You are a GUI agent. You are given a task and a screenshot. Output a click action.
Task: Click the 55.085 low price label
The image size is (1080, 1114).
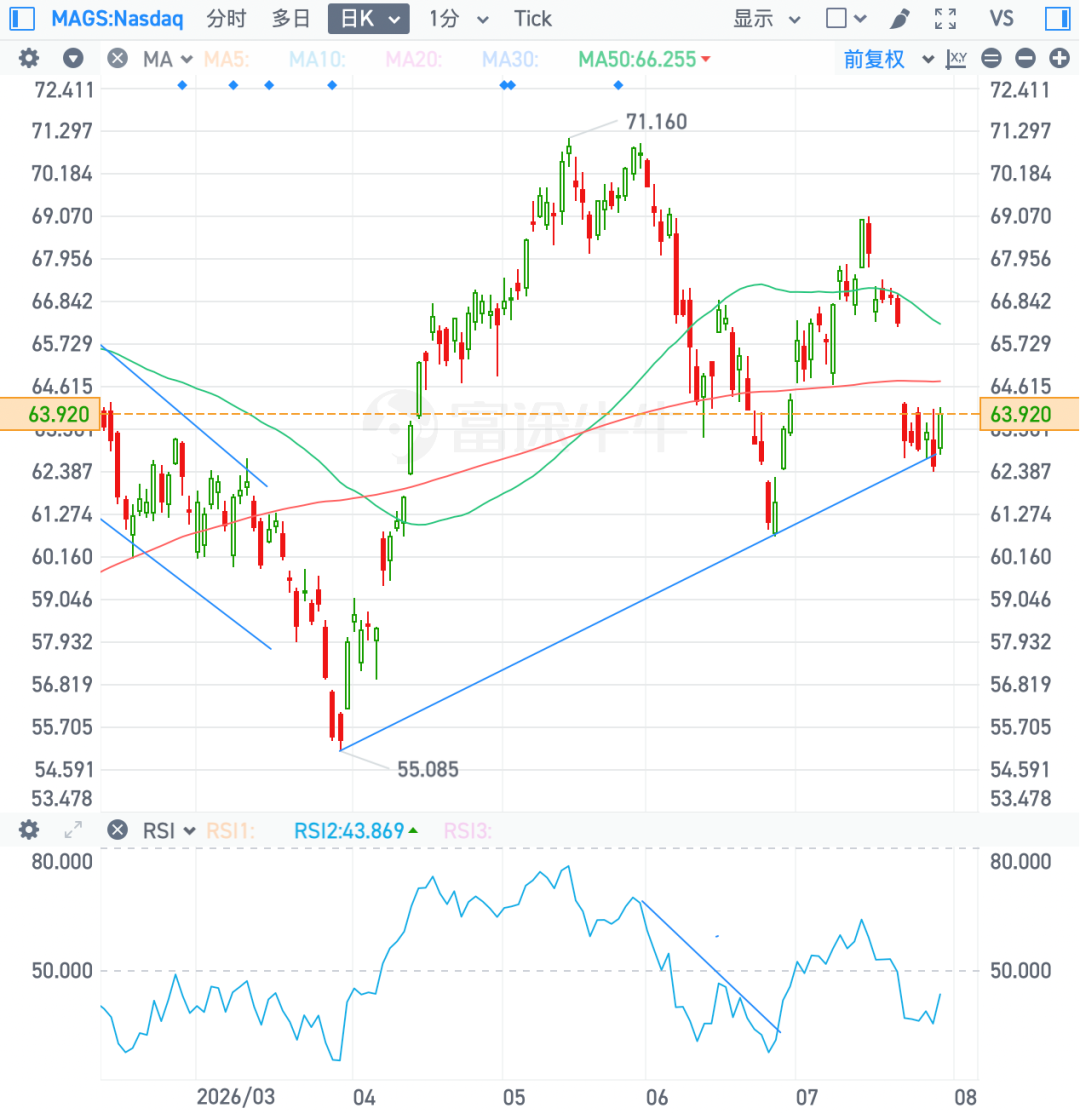428,769
